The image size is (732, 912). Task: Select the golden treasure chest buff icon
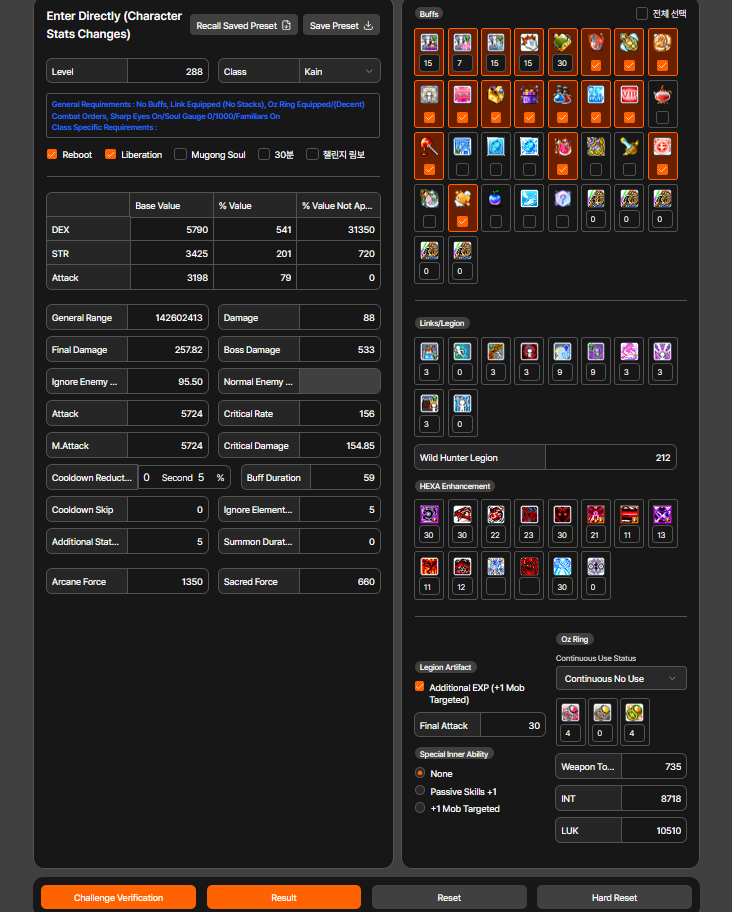[495, 95]
